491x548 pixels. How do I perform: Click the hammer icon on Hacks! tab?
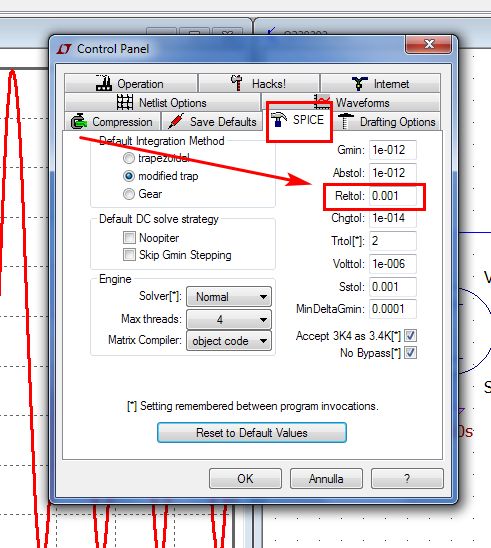pyautogui.click(x=237, y=83)
